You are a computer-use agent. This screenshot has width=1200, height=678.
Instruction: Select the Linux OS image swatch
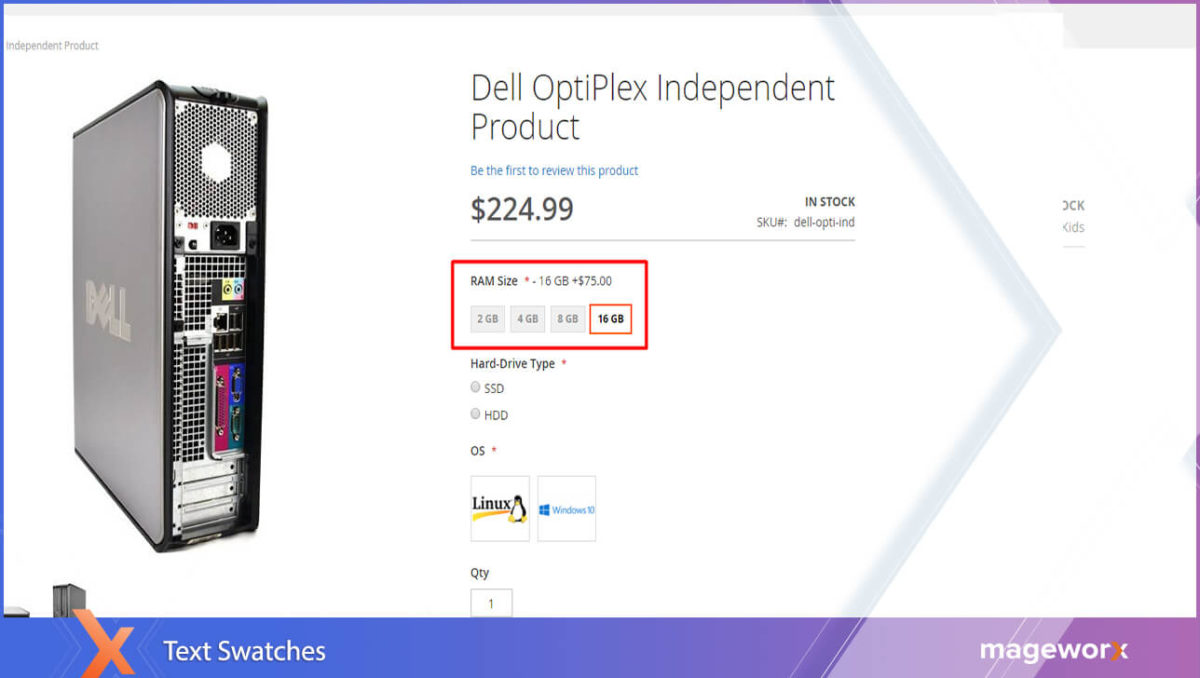coord(500,508)
